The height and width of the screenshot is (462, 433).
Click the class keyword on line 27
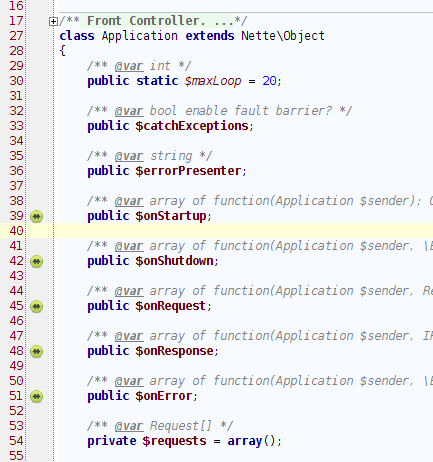click(x=77, y=36)
